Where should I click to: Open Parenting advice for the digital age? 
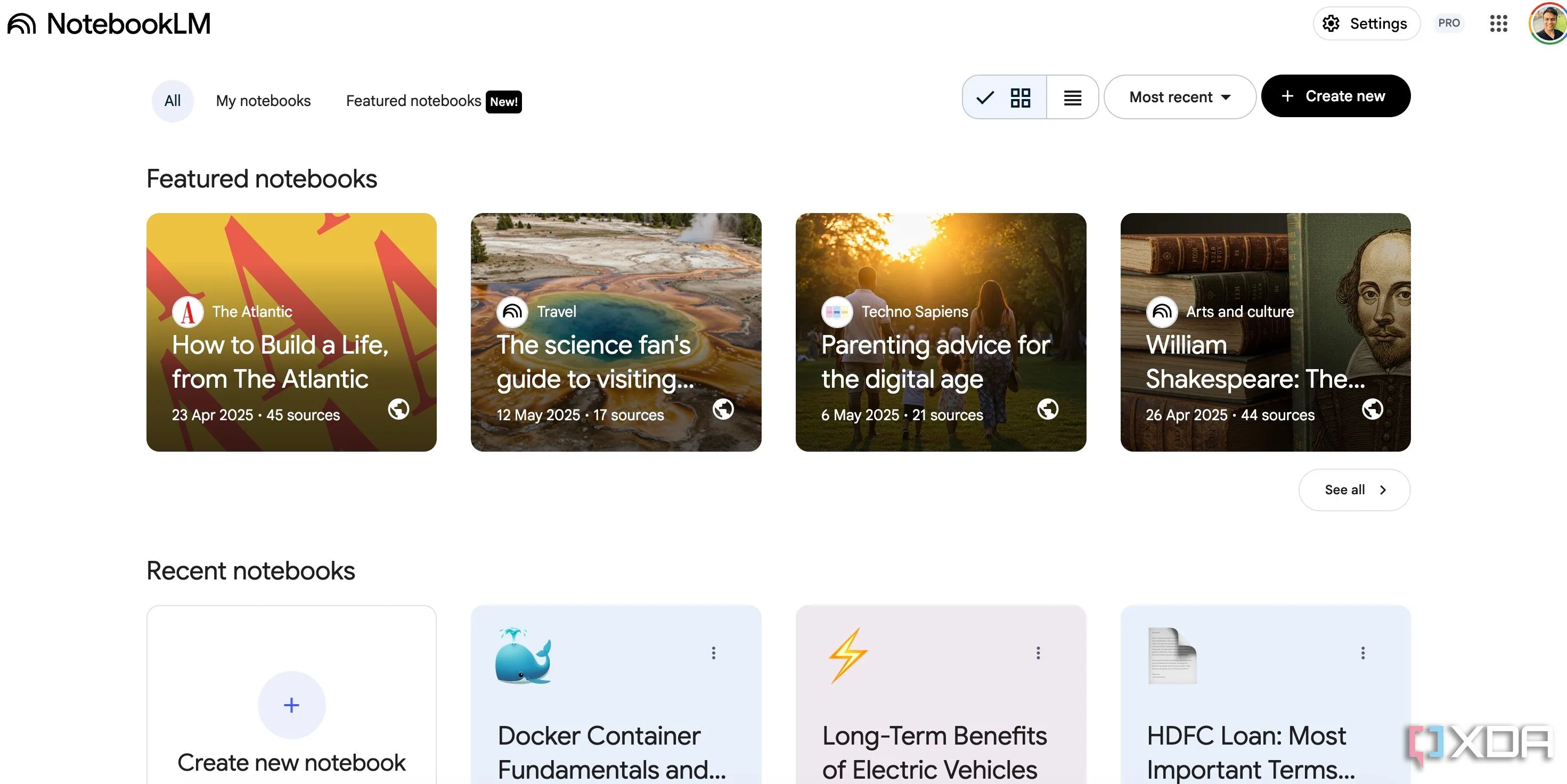(x=941, y=332)
